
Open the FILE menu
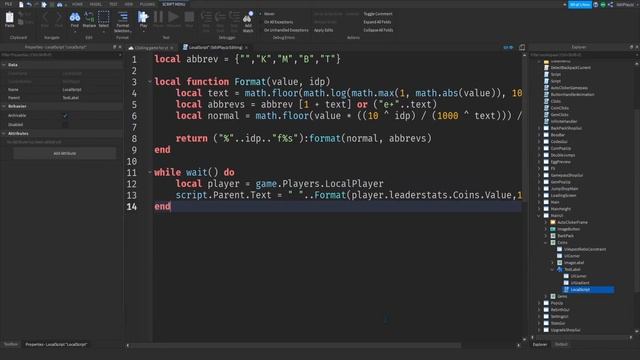click(x=8, y=4)
